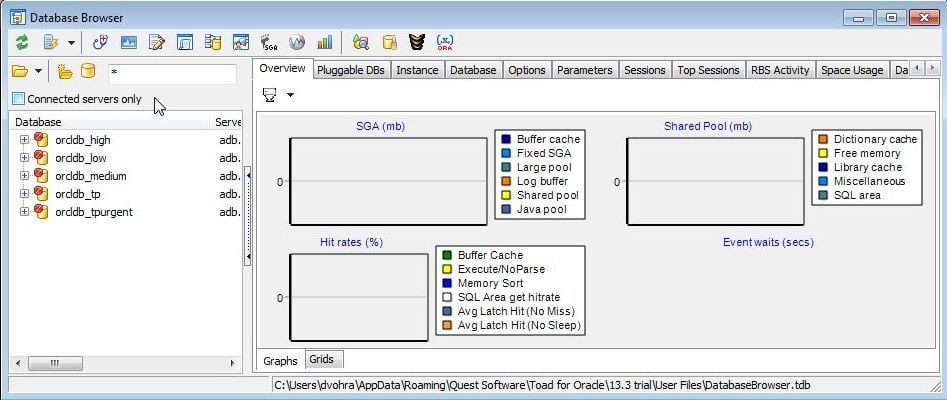Open the dropdown arrow beside the script icon
The image size is (947, 400).
point(71,43)
